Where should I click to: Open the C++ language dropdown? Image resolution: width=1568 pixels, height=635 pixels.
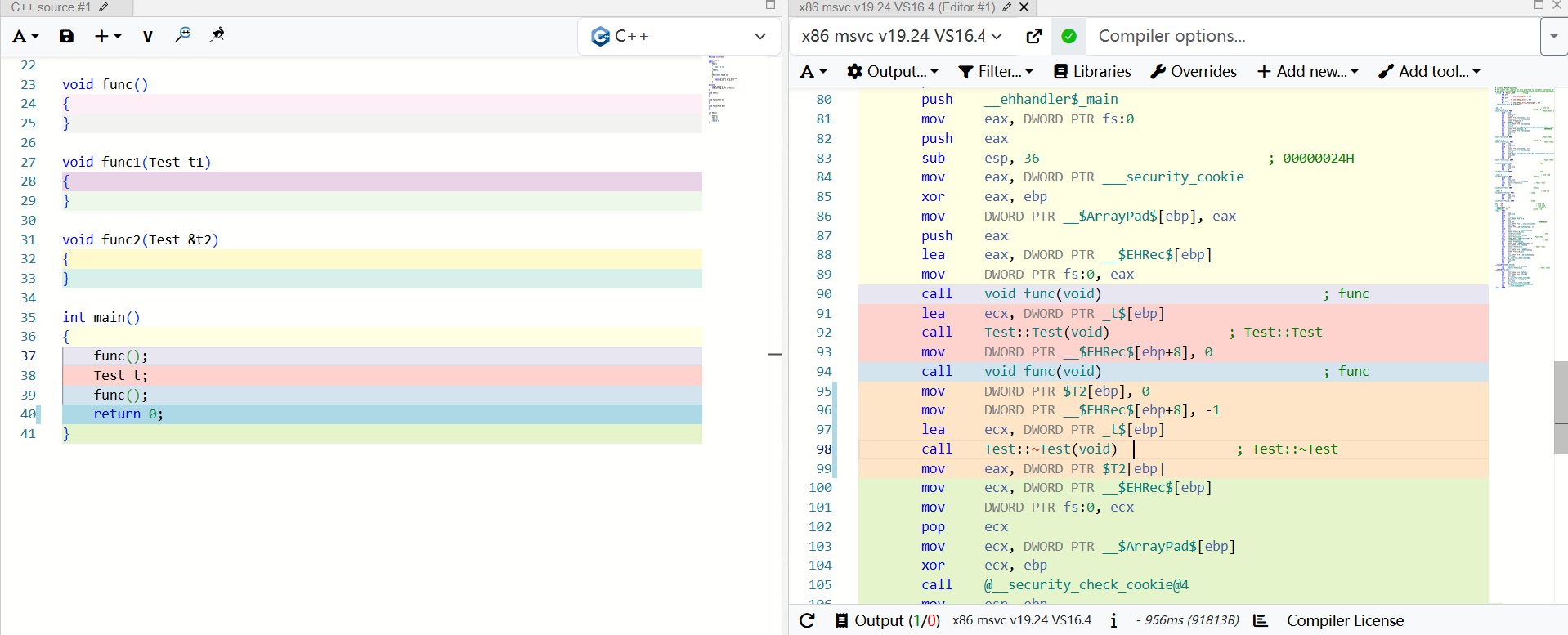[x=679, y=36]
